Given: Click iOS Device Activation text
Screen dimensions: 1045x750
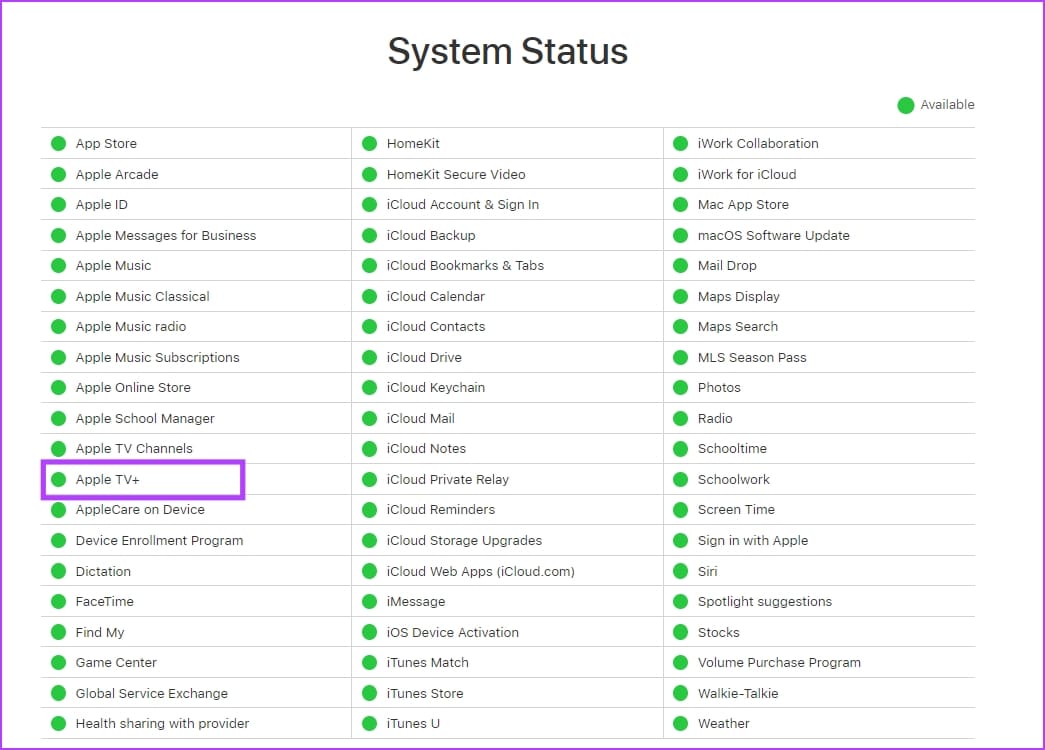Looking at the screenshot, I should pos(453,632).
